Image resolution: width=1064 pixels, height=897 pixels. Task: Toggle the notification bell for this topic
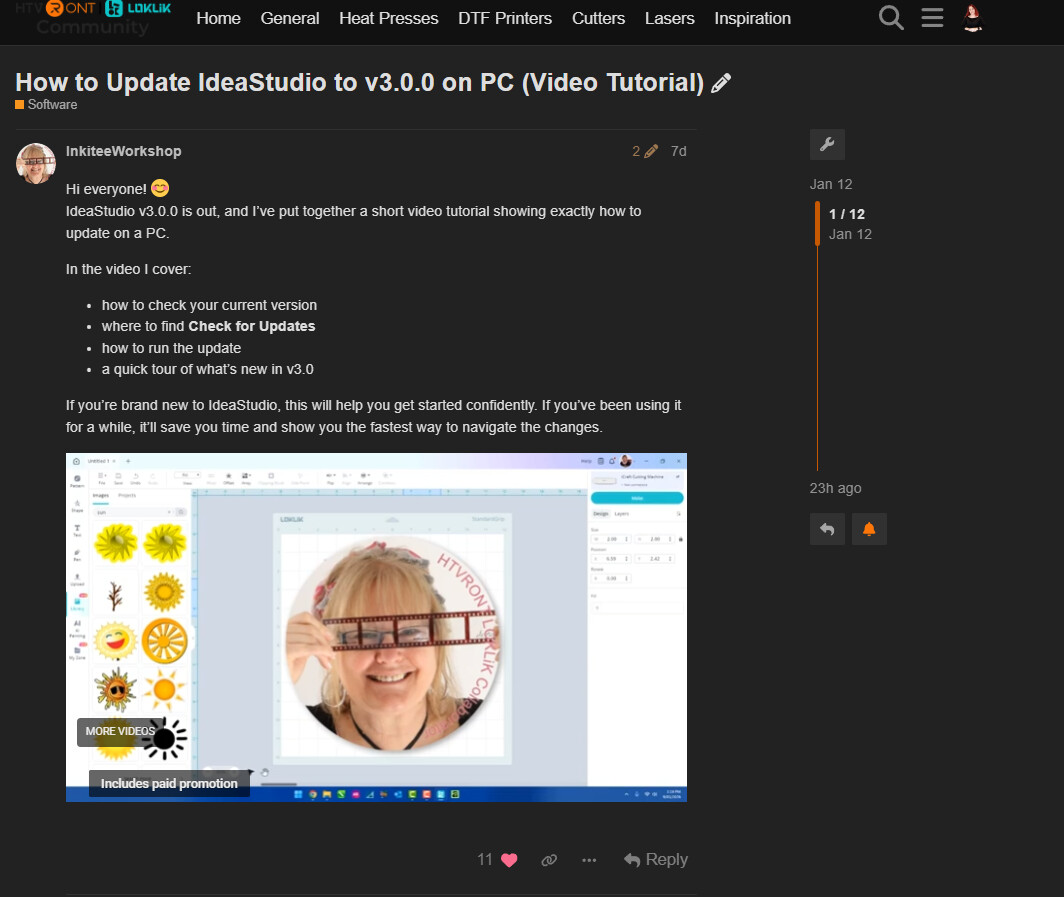pyautogui.click(x=869, y=529)
